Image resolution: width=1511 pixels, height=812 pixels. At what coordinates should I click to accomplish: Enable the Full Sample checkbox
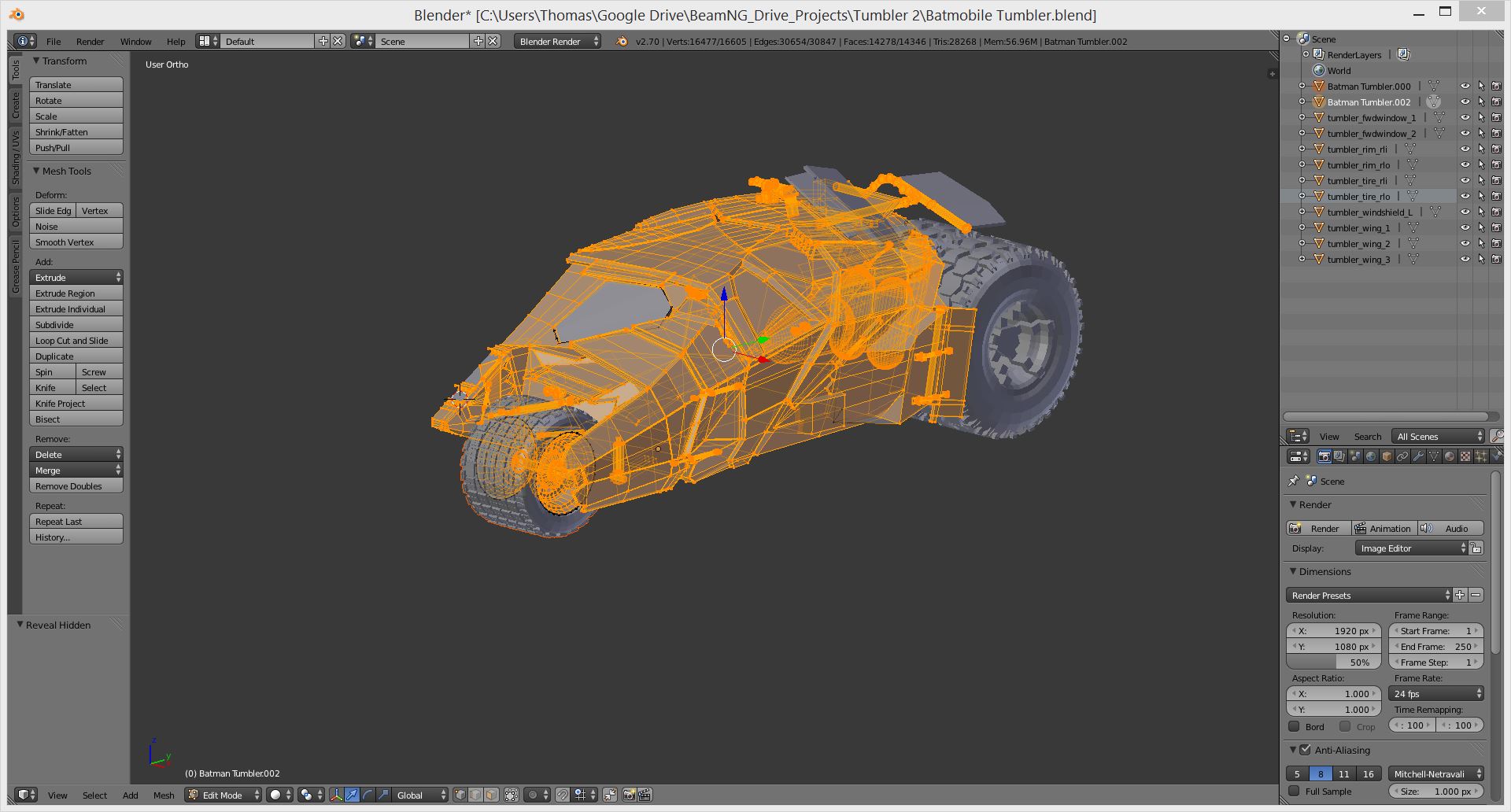pyautogui.click(x=1294, y=791)
